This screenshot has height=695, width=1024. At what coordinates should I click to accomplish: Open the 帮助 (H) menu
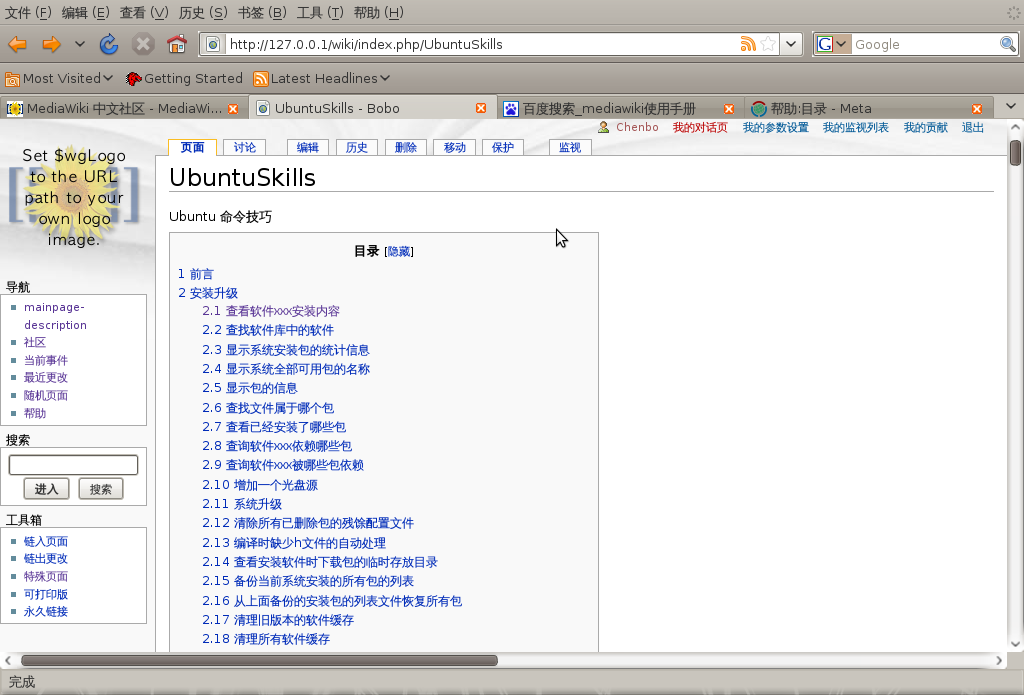pyautogui.click(x=379, y=12)
